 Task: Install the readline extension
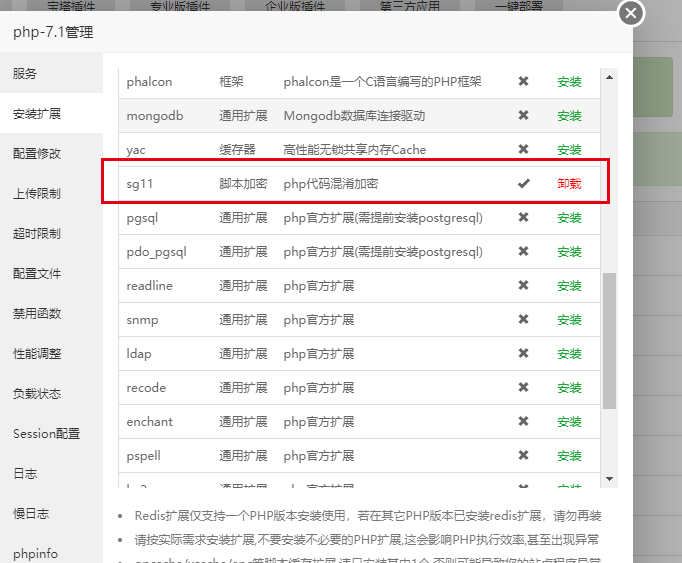(569, 286)
